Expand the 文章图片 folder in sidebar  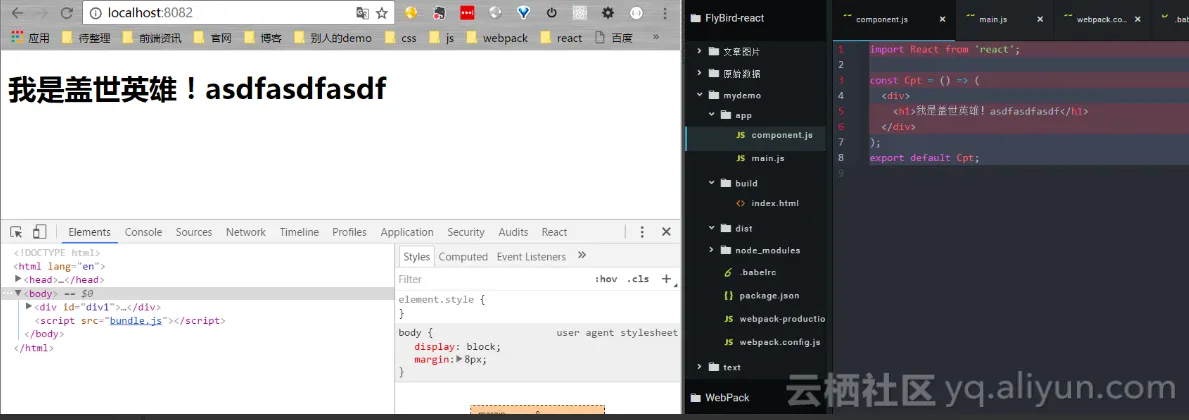(700, 52)
